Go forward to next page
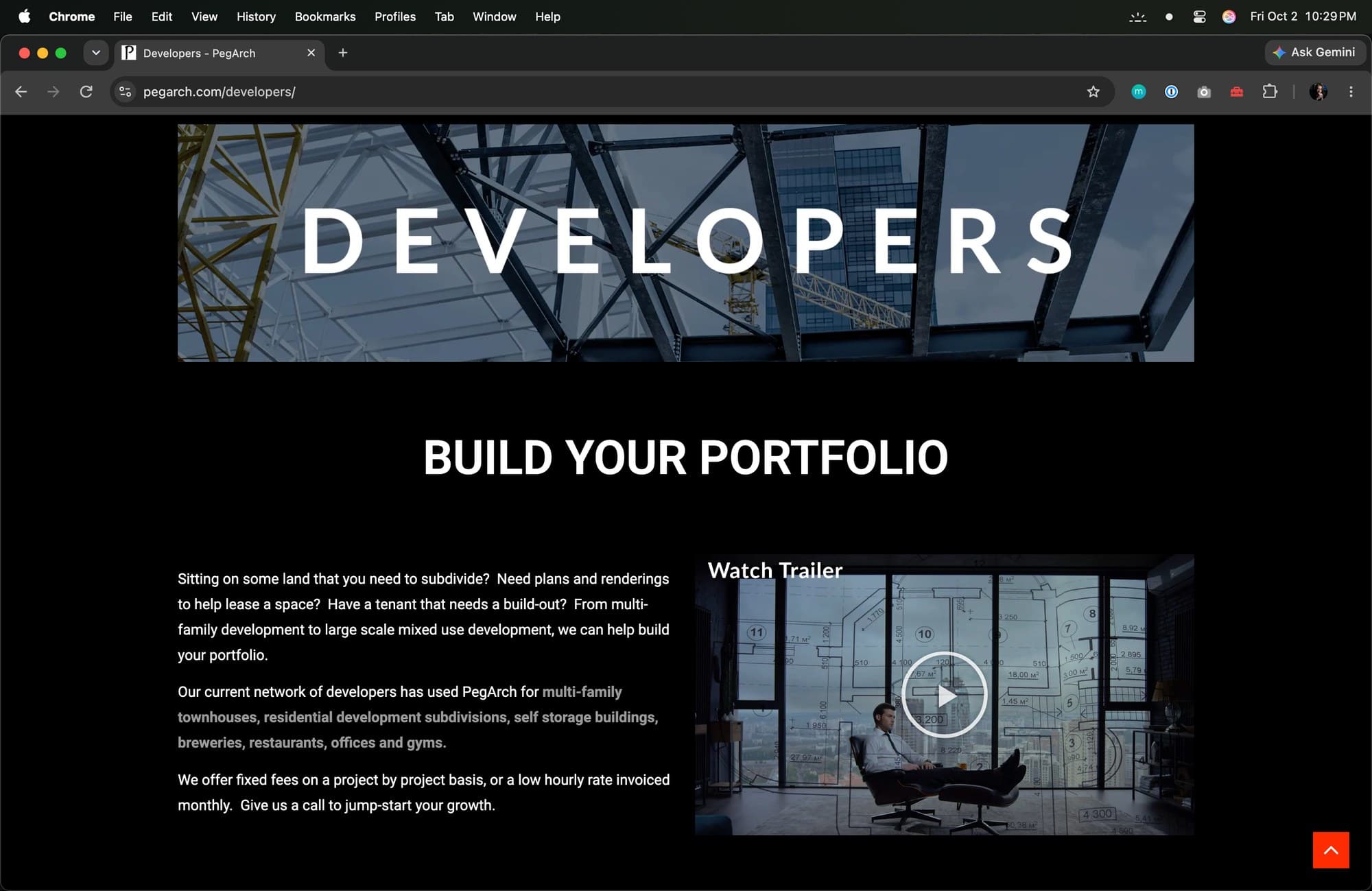This screenshot has height=891, width=1372. 54,91
